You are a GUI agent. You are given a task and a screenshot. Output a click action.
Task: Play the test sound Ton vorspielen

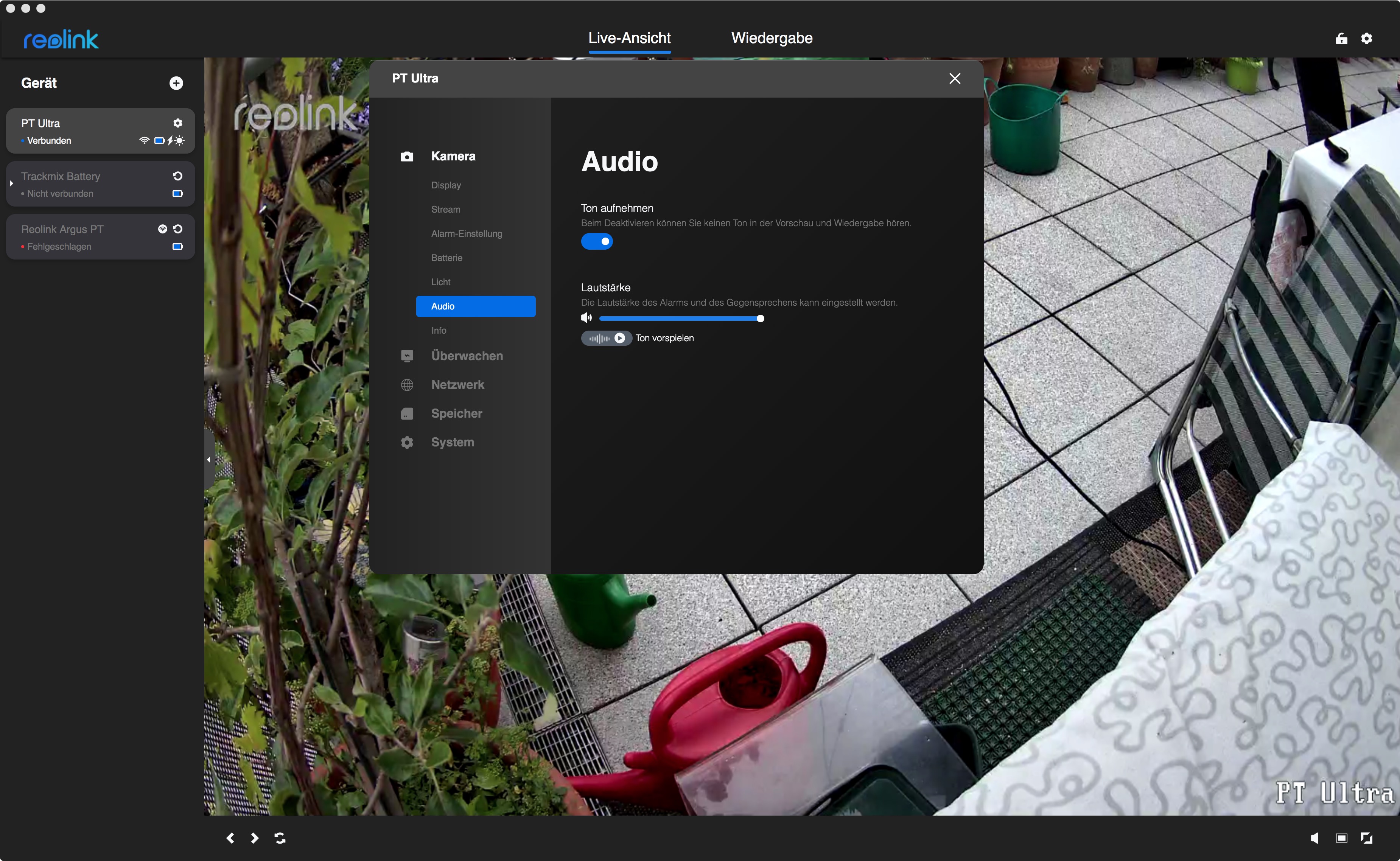click(619, 338)
